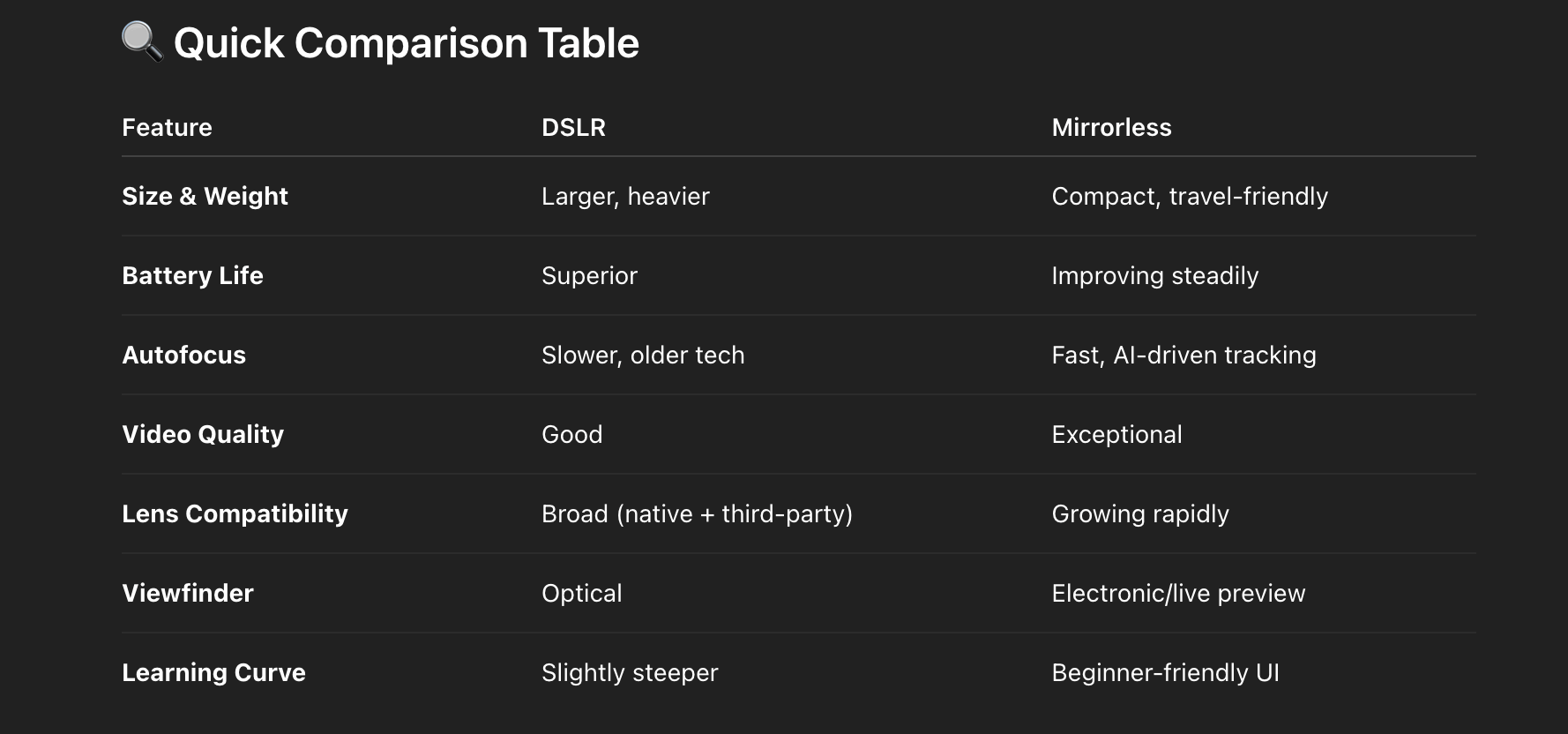
Task: Click the 'Compact, travel-friendly' cell
Action: (1190, 196)
